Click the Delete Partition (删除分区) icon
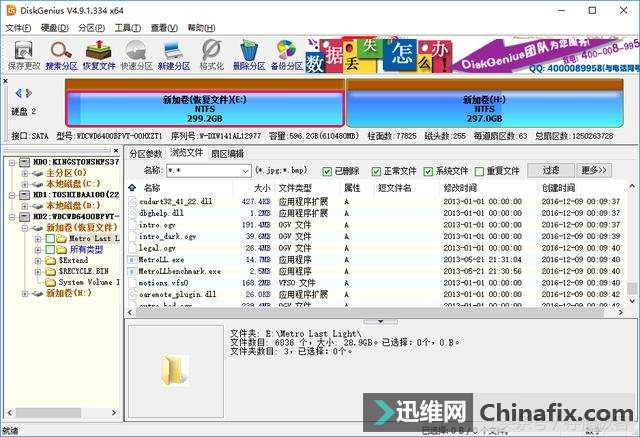 [249, 55]
